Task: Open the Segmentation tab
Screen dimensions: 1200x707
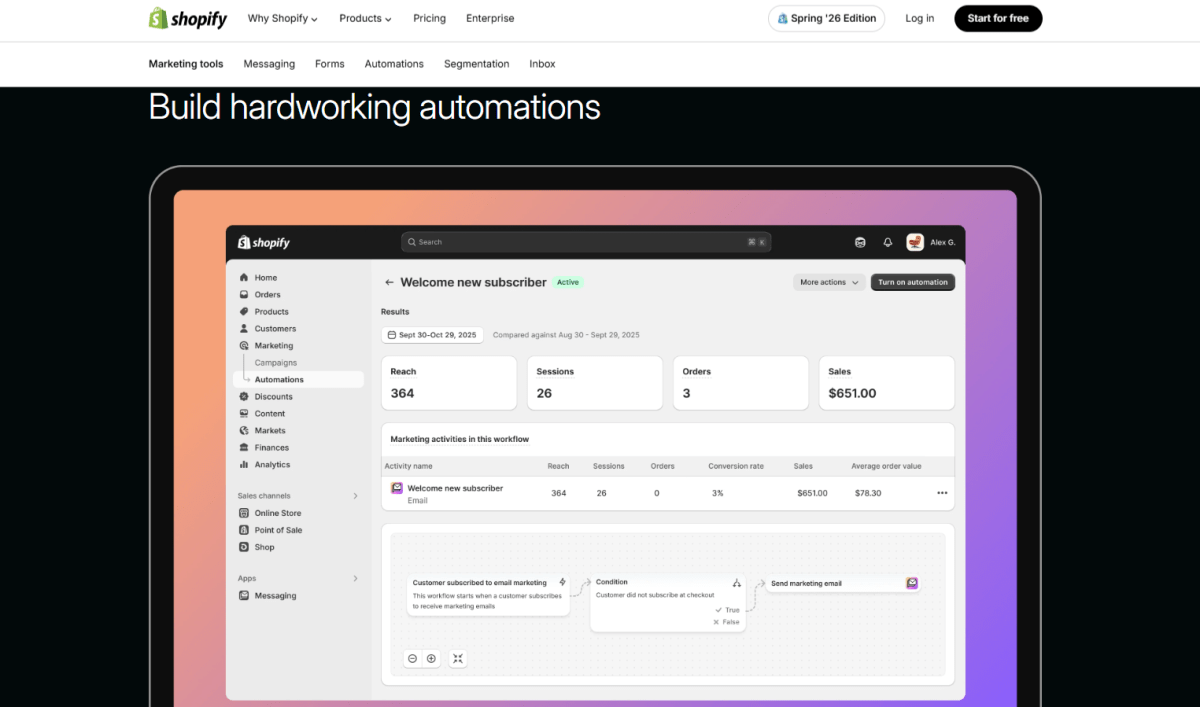Action: 476,64
